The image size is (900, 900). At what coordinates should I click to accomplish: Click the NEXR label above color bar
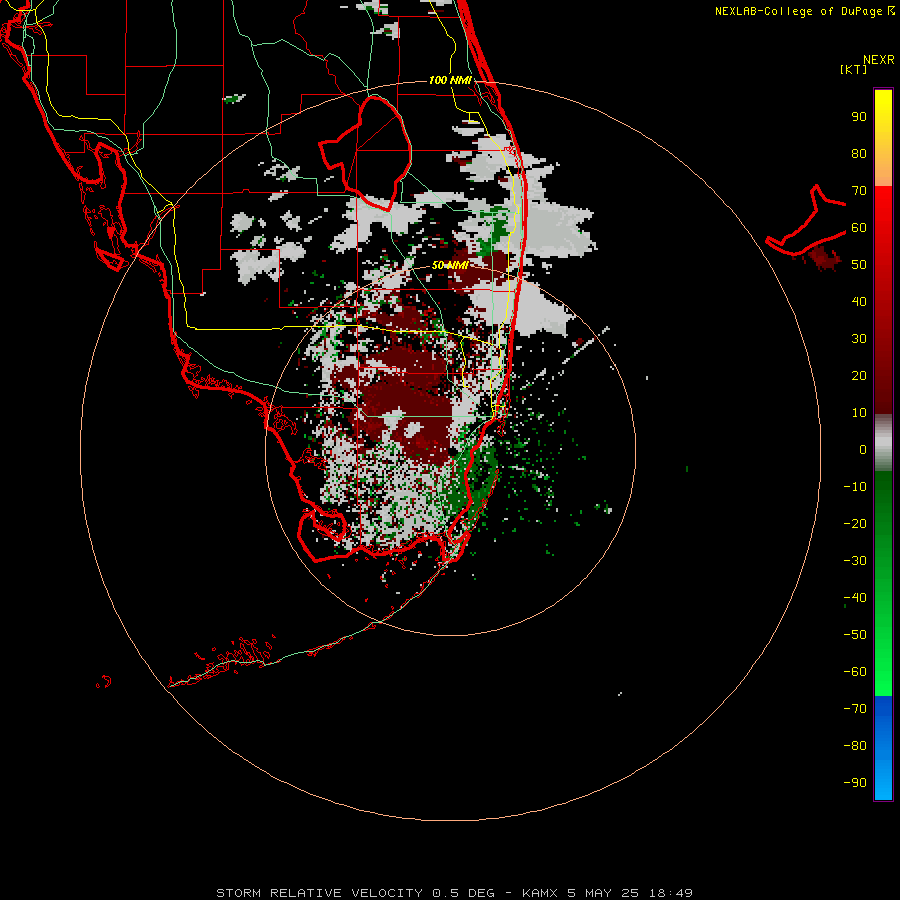[879, 60]
